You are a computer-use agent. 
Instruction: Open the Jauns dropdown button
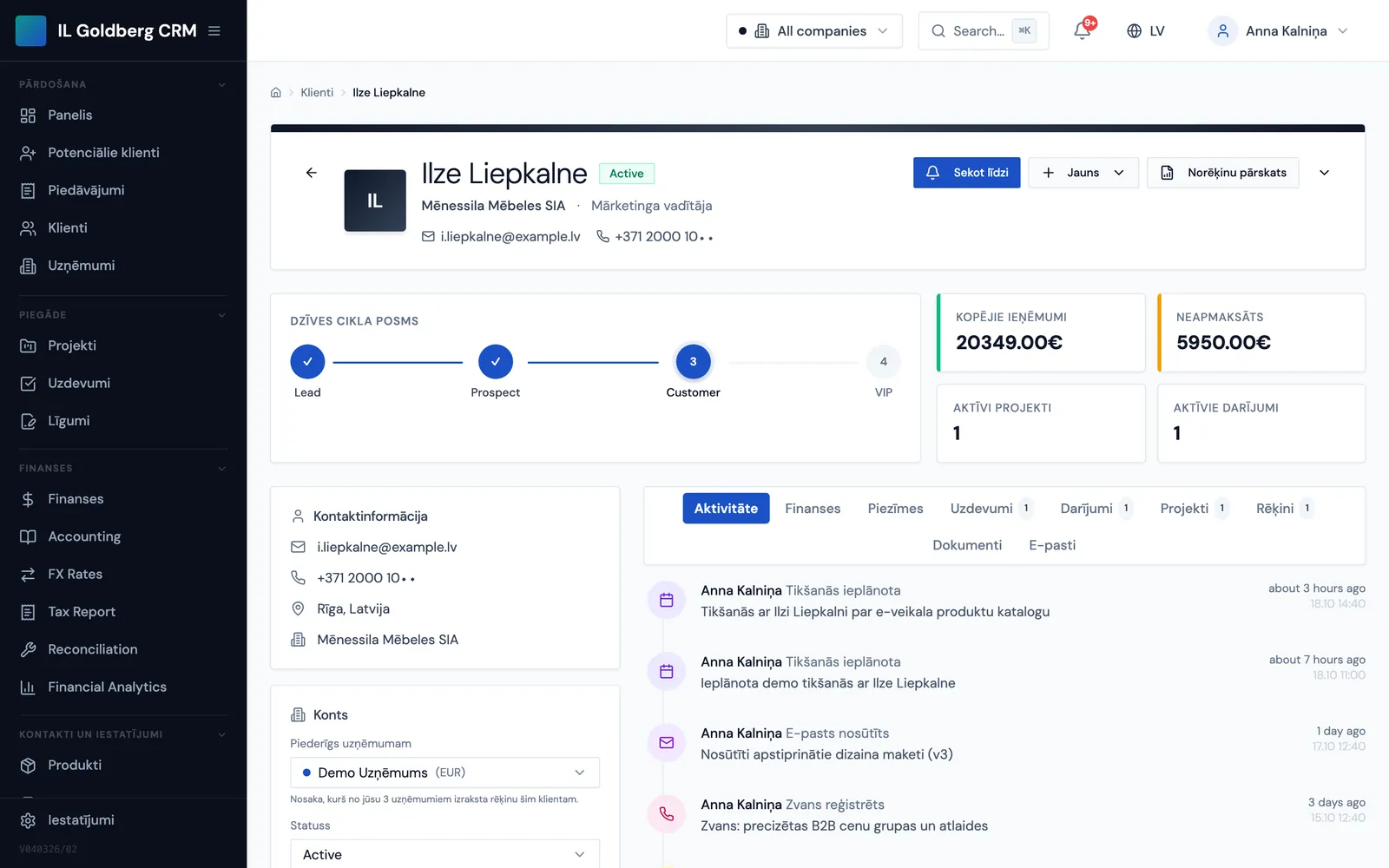click(1083, 173)
